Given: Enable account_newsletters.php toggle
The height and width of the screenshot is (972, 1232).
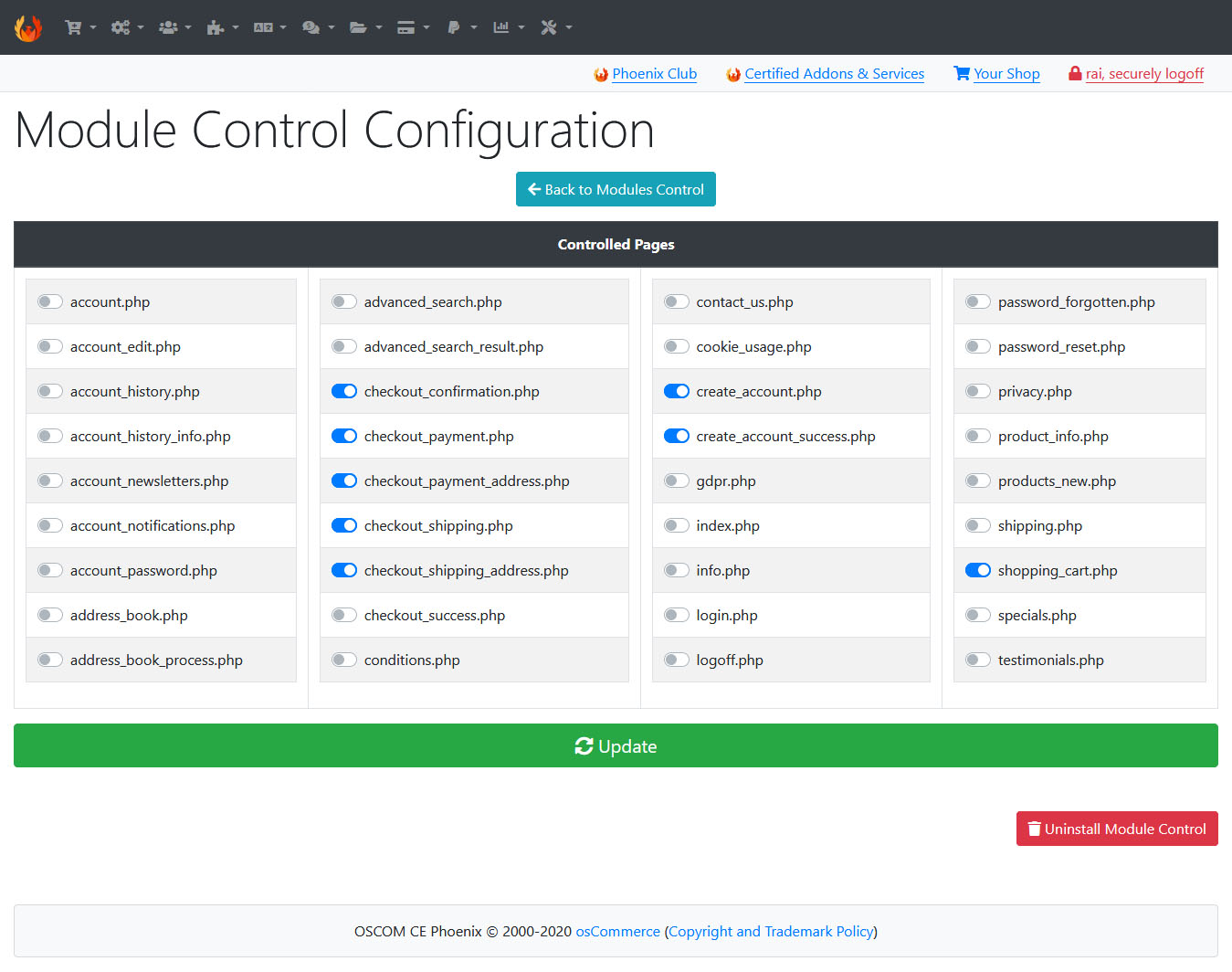Looking at the screenshot, I should pos(50,481).
